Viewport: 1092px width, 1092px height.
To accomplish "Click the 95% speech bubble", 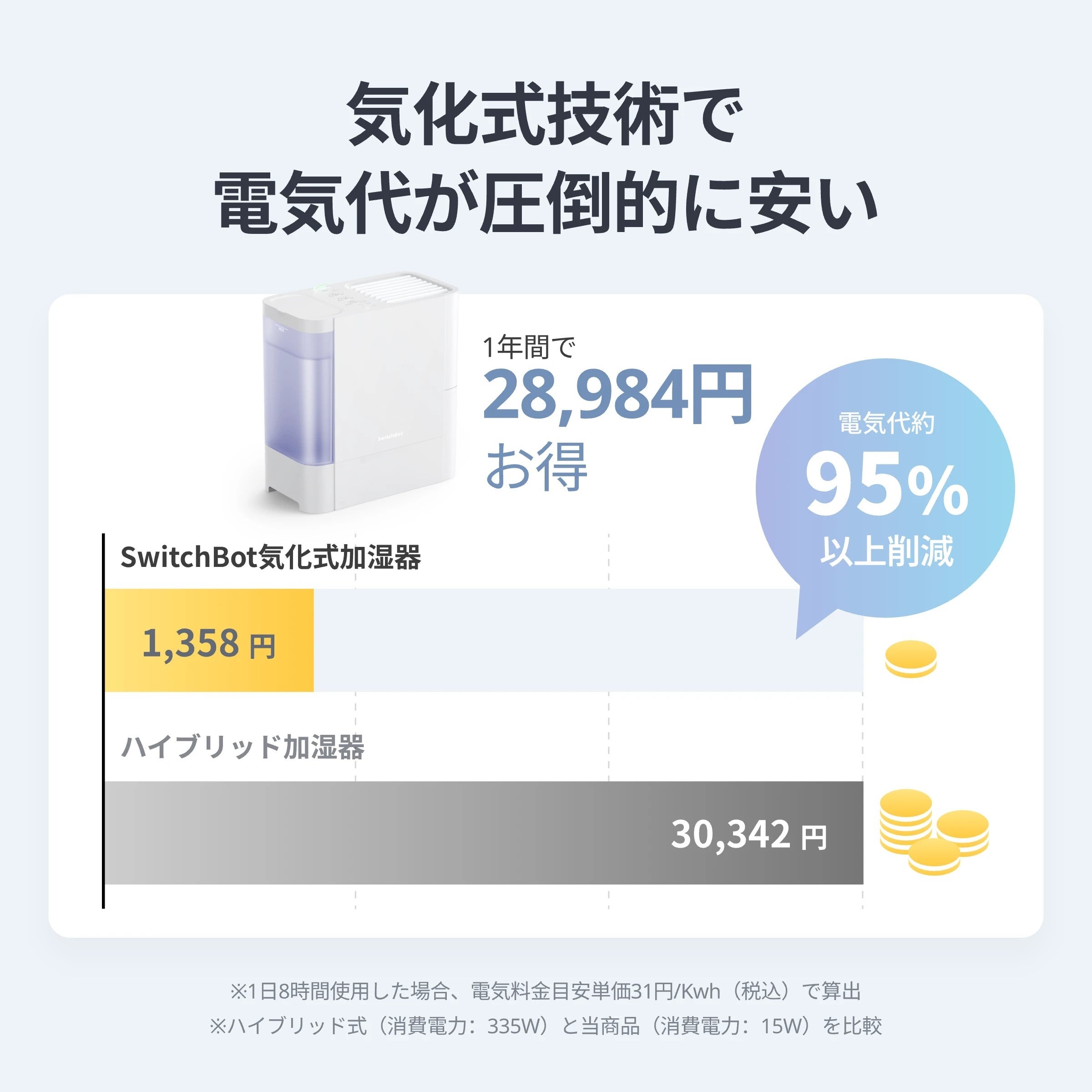I will pyautogui.click(x=885, y=486).
